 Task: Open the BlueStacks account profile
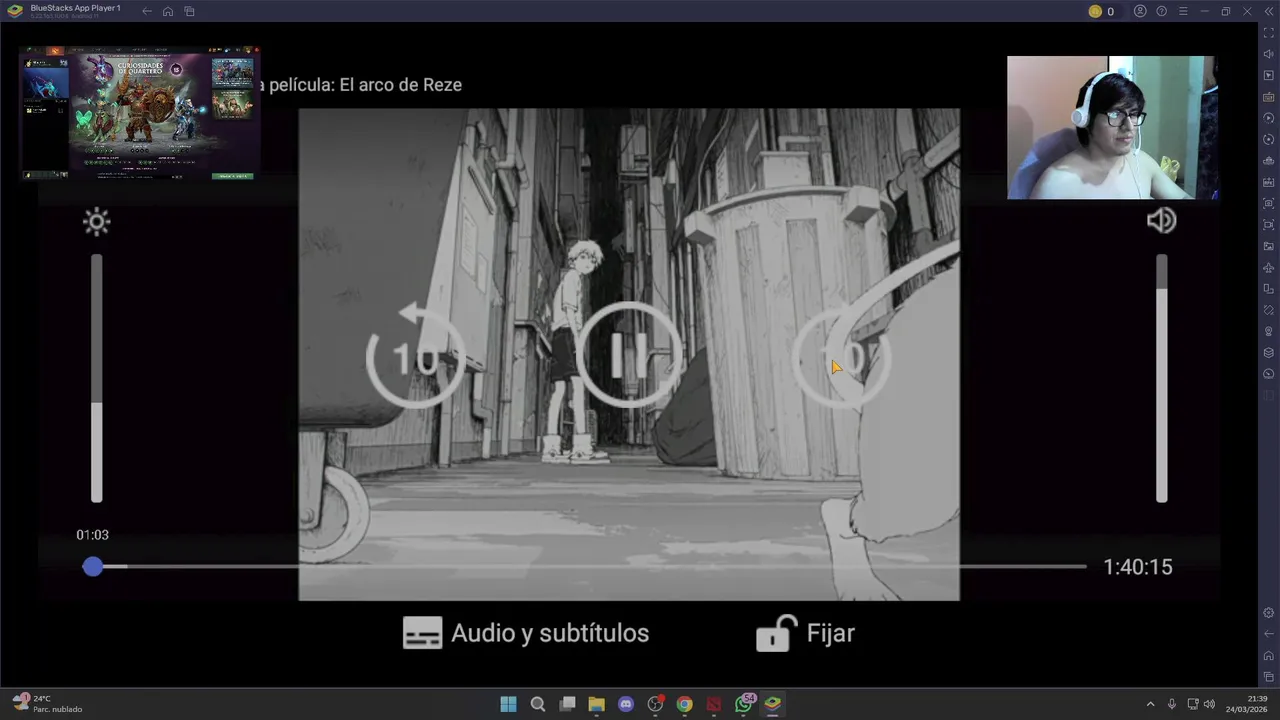pyautogui.click(x=1140, y=11)
